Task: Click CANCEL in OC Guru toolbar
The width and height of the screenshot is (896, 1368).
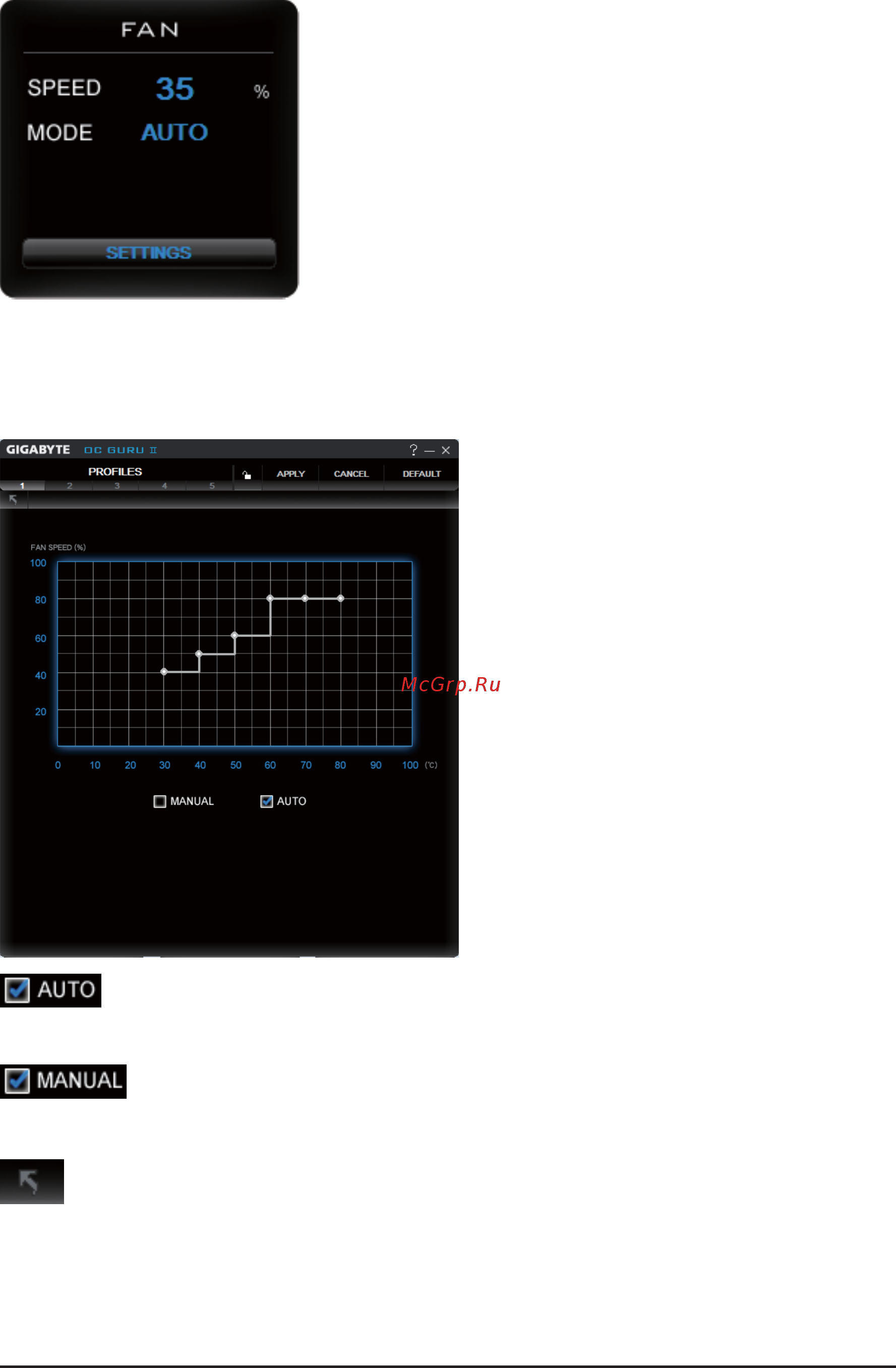Action: click(351, 473)
